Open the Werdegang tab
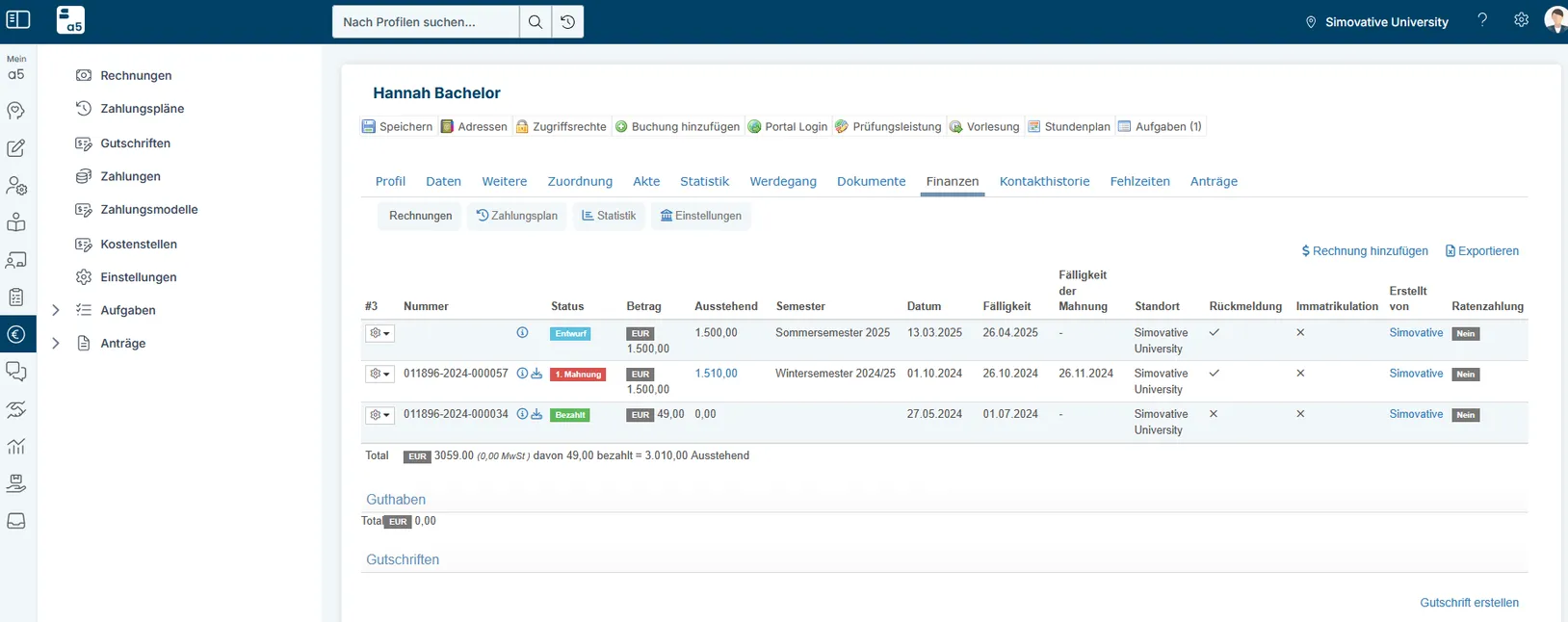The height and width of the screenshot is (622, 1568). (x=783, y=181)
